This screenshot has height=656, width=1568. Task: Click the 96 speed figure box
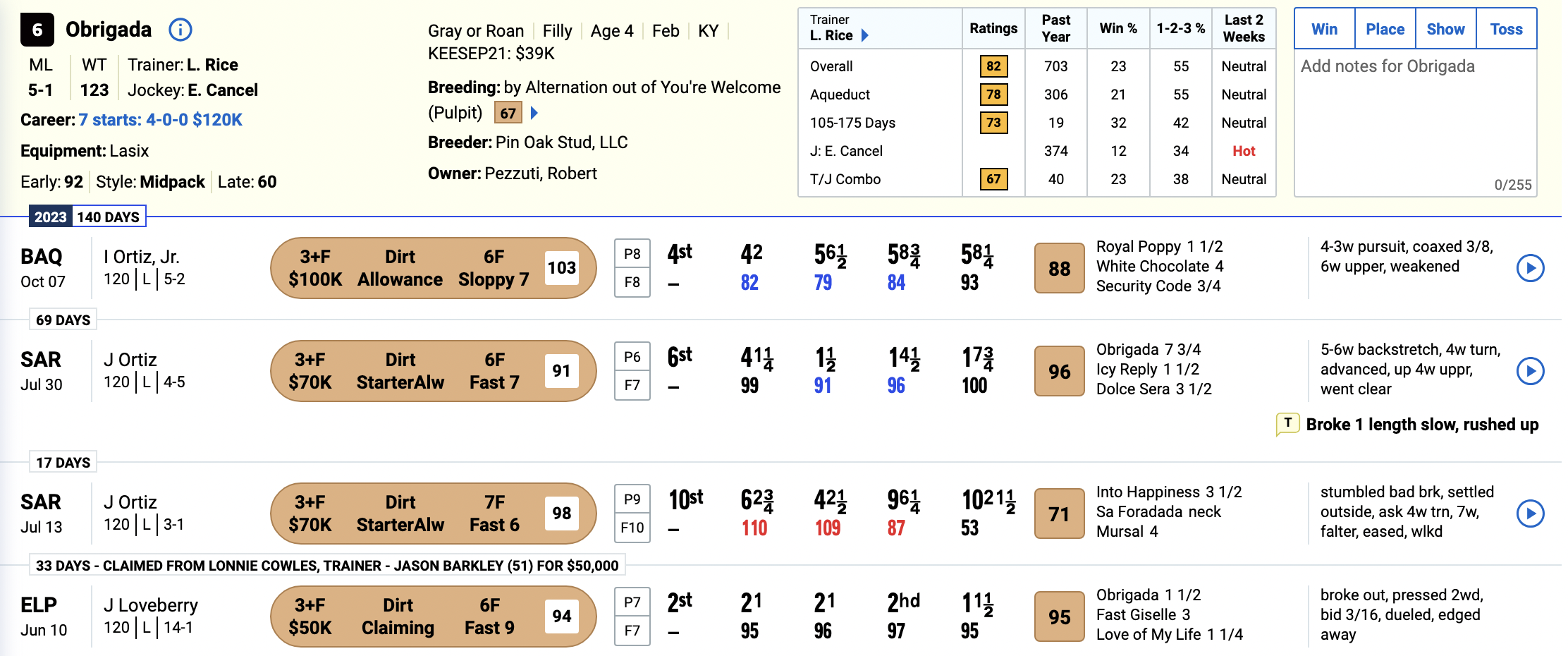pyautogui.click(x=1059, y=371)
